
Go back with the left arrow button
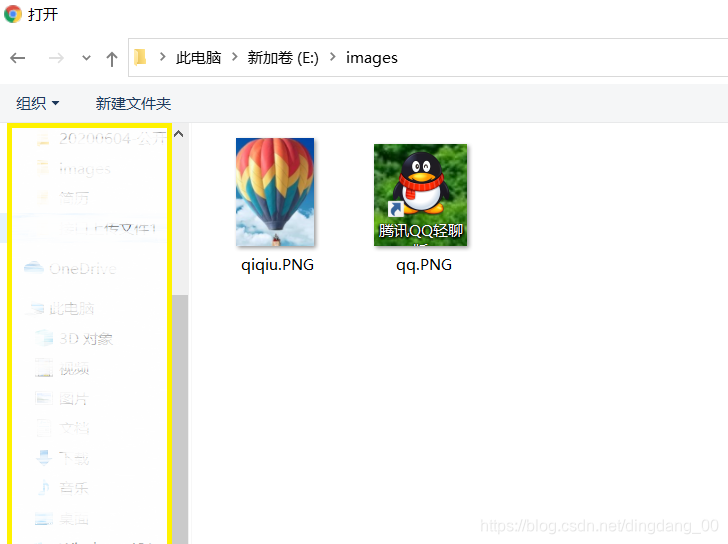[x=18, y=58]
